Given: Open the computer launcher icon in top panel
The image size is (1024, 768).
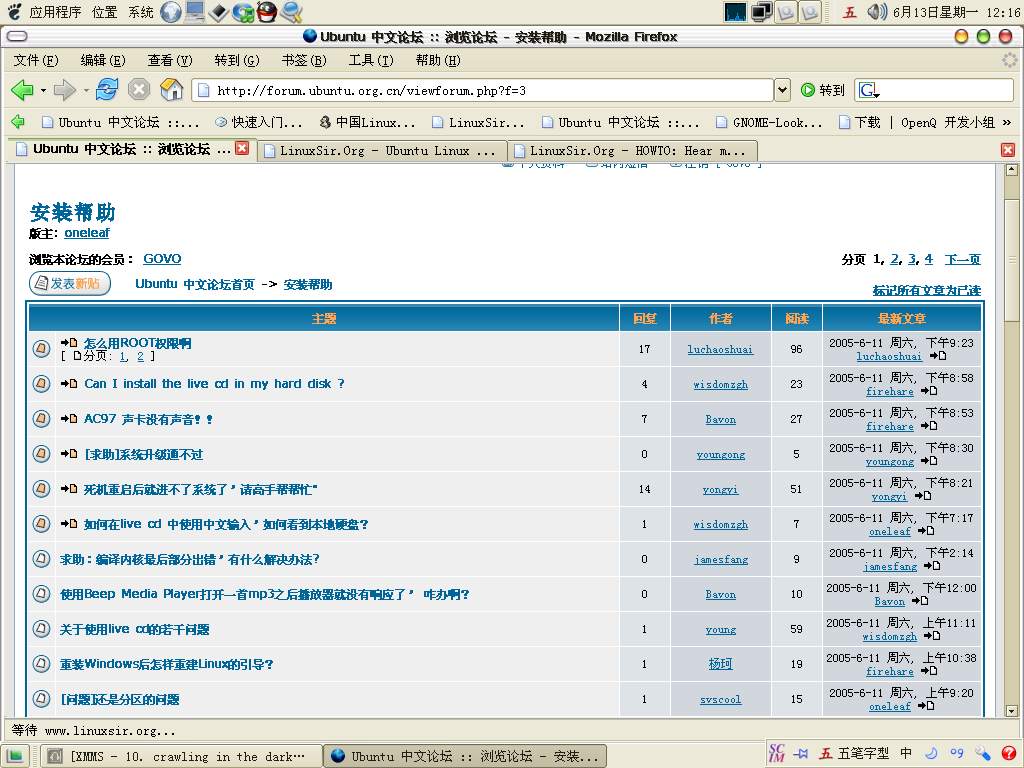Looking at the screenshot, I should pos(195,12).
